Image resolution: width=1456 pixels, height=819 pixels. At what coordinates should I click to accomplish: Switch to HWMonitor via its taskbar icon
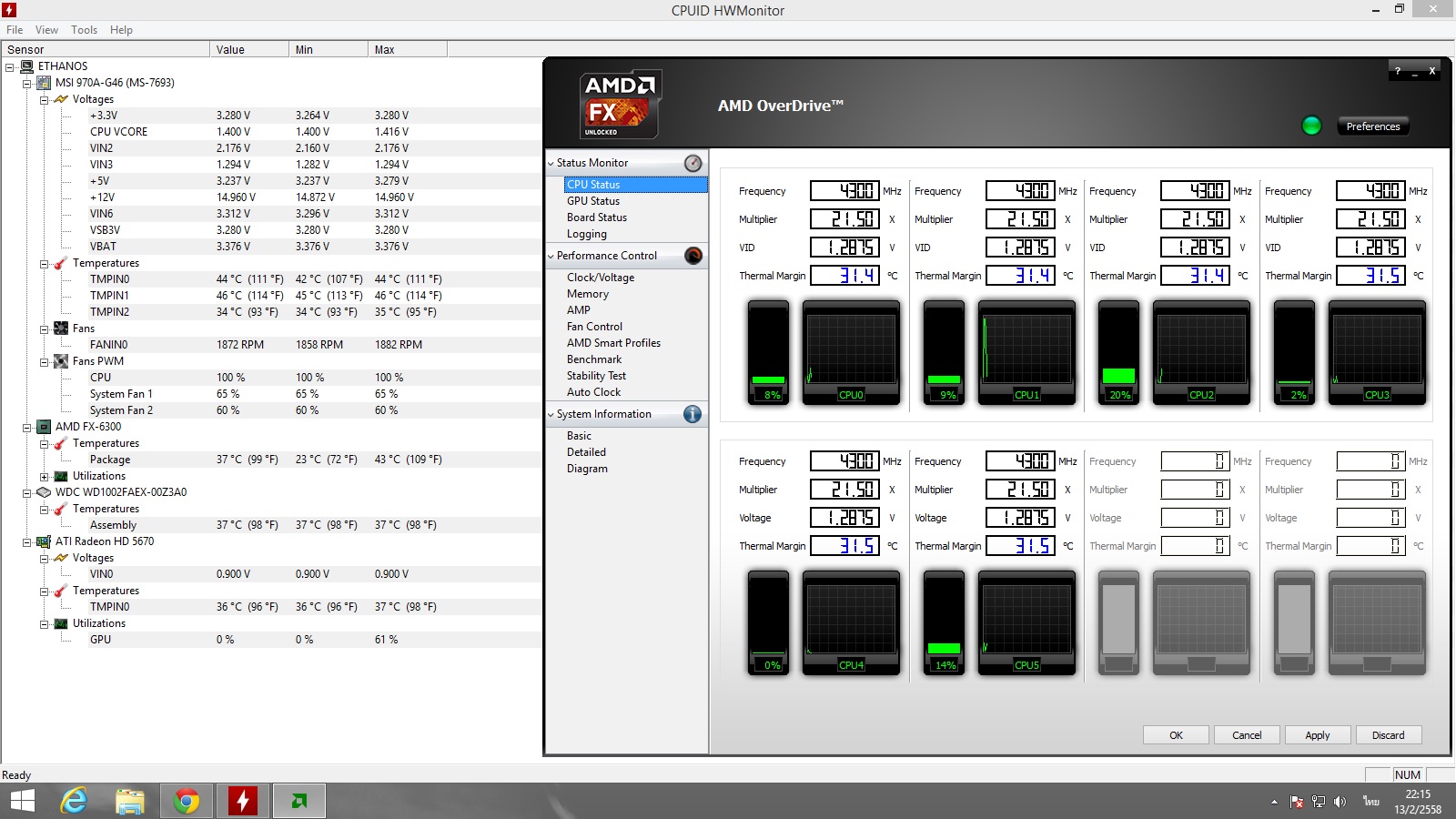point(243,801)
